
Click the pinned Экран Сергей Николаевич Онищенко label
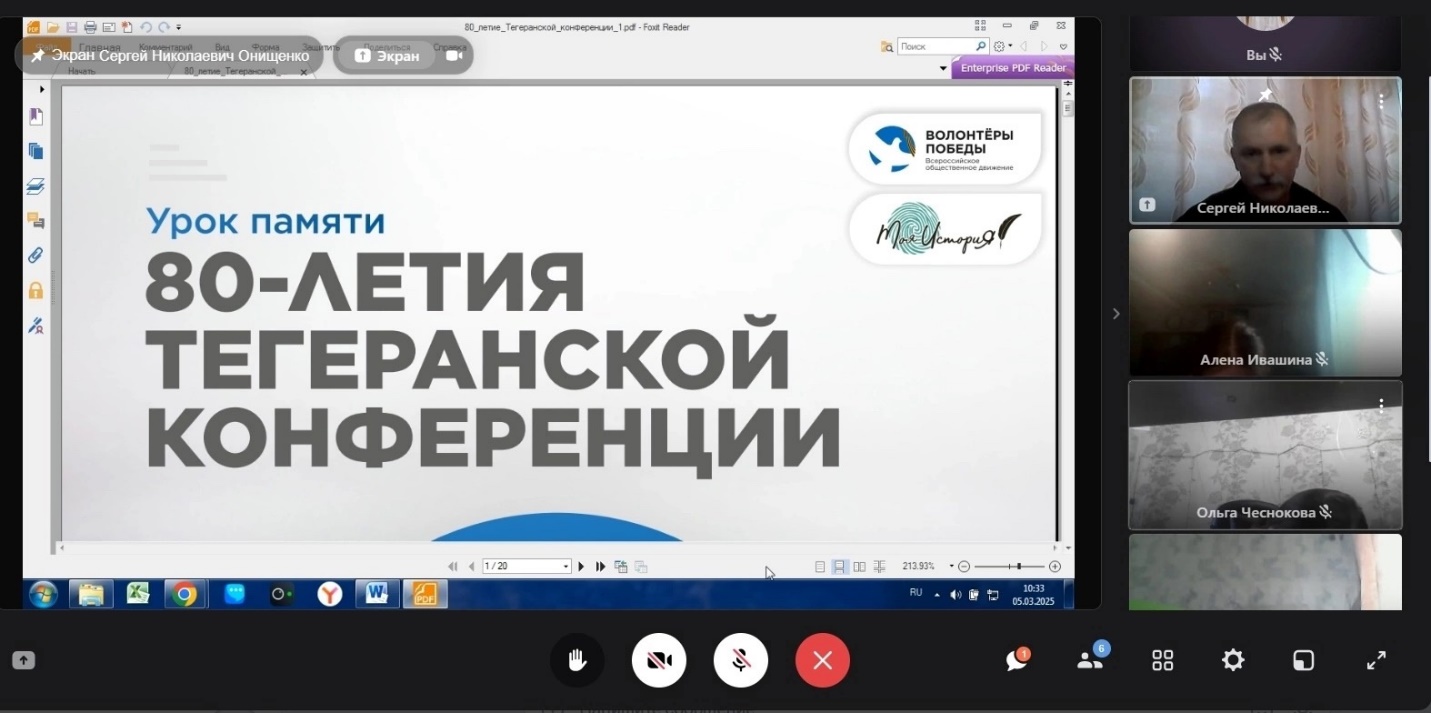coord(170,56)
